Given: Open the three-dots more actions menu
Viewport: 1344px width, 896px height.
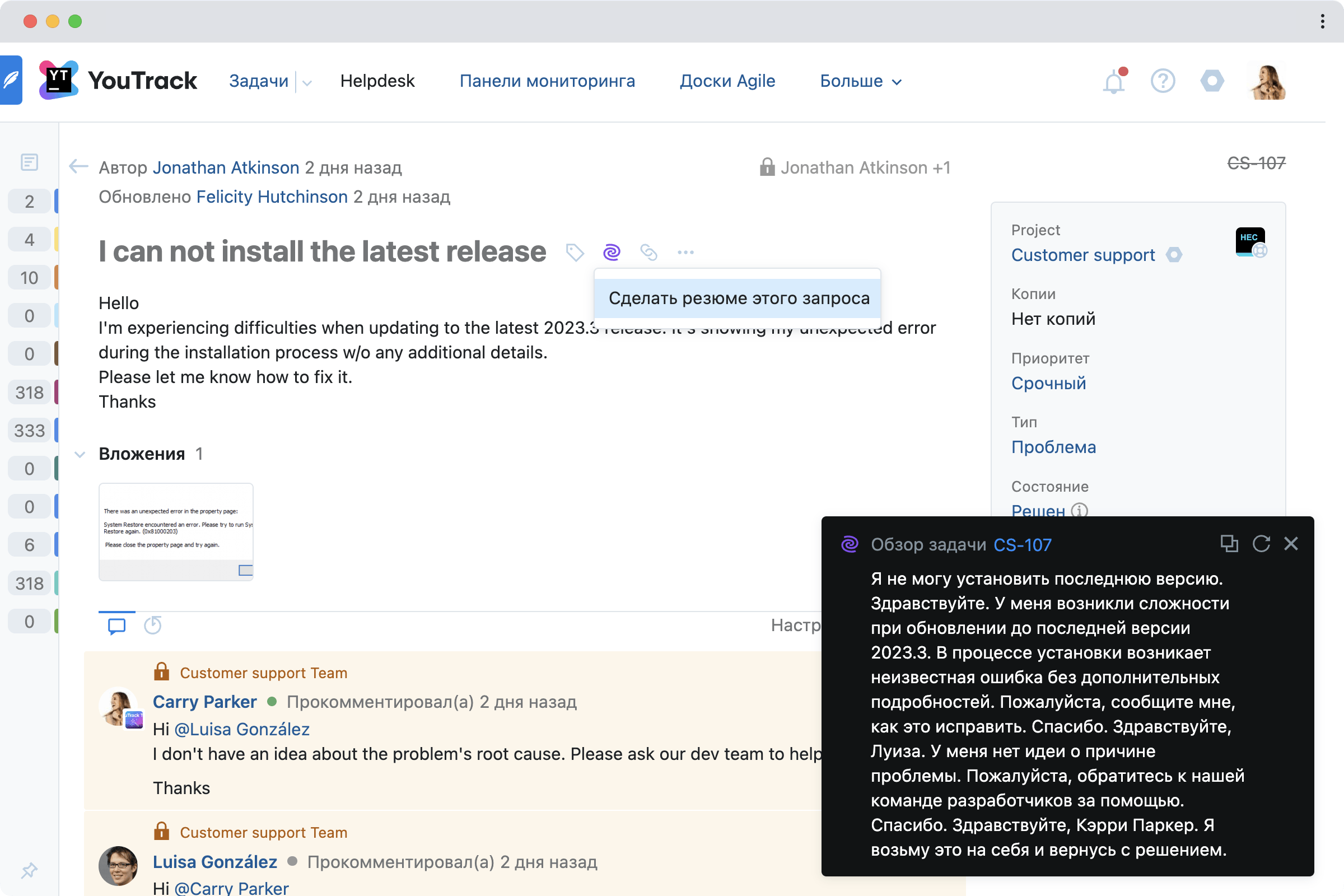Looking at the screenshot, I should (x=685, y=252).
